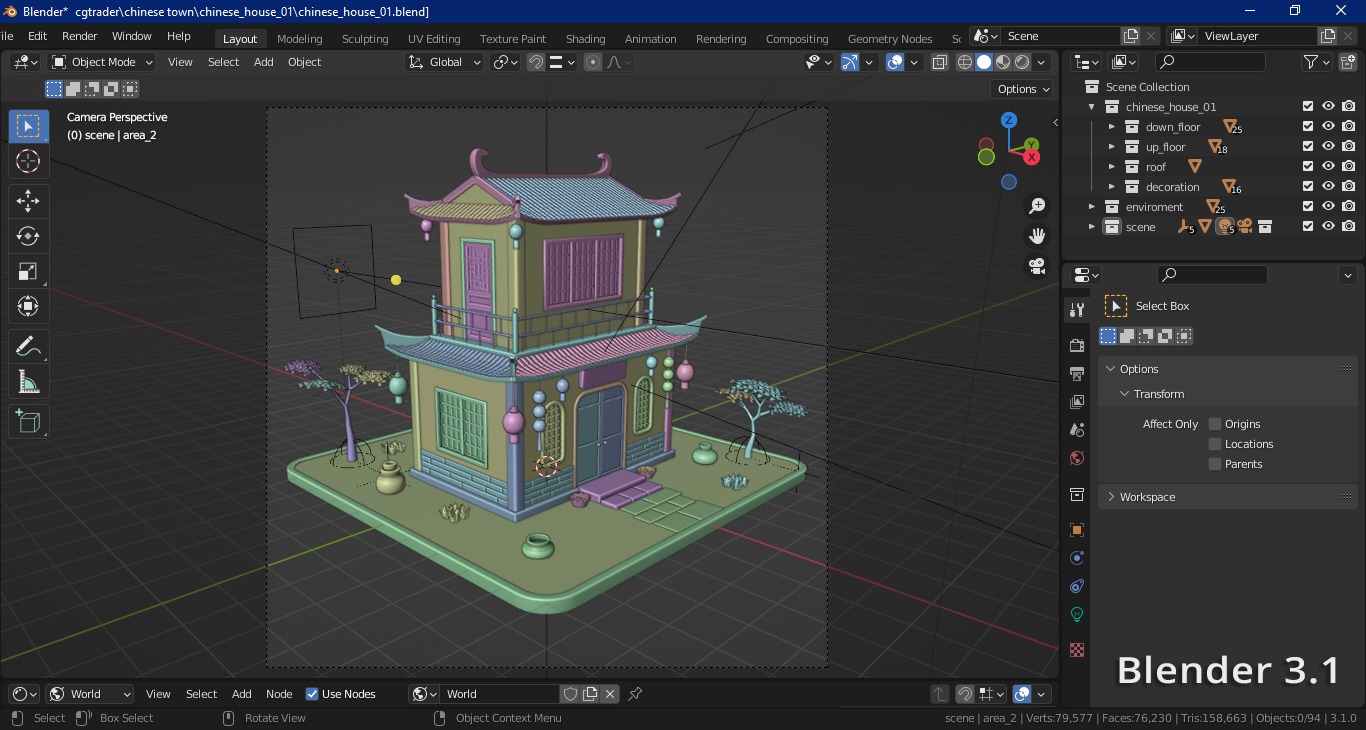Viewport: 1366px width, 730px height.
Task: Click the pan hand icon in the viewport
Action: [1037, 236]
